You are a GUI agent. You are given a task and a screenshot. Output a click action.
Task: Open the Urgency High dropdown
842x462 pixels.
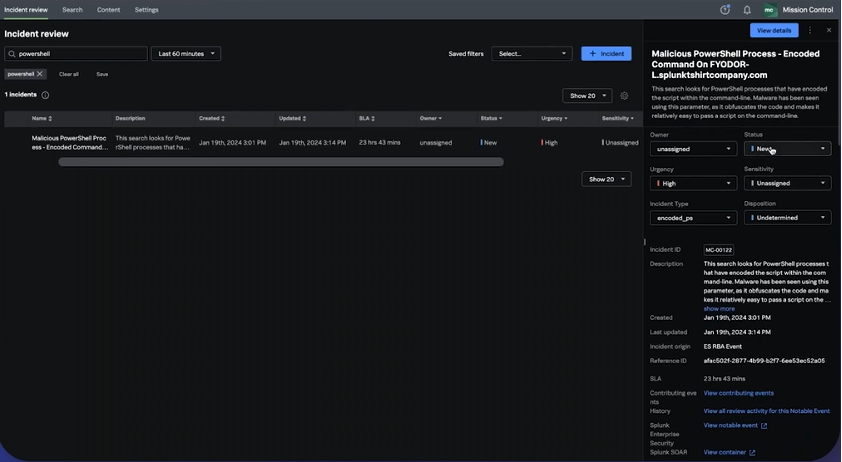pos(693,184)
